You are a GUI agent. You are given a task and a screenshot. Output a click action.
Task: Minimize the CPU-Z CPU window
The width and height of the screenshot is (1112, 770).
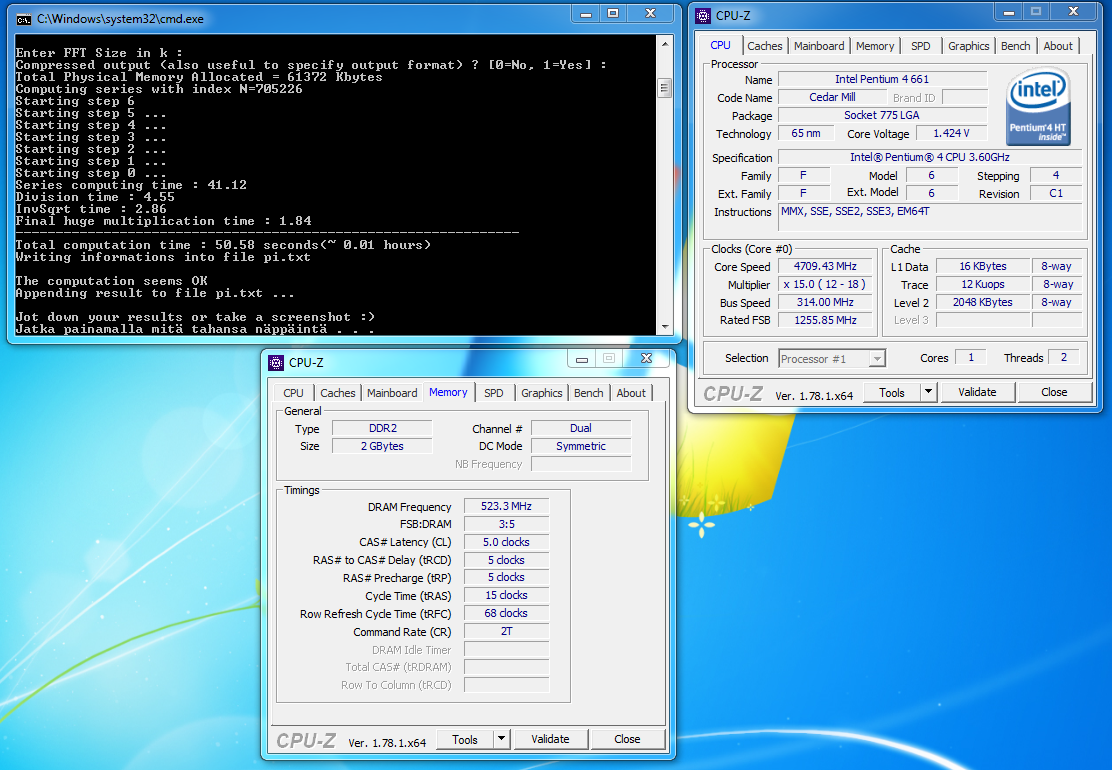click(x=1008, y=11)
